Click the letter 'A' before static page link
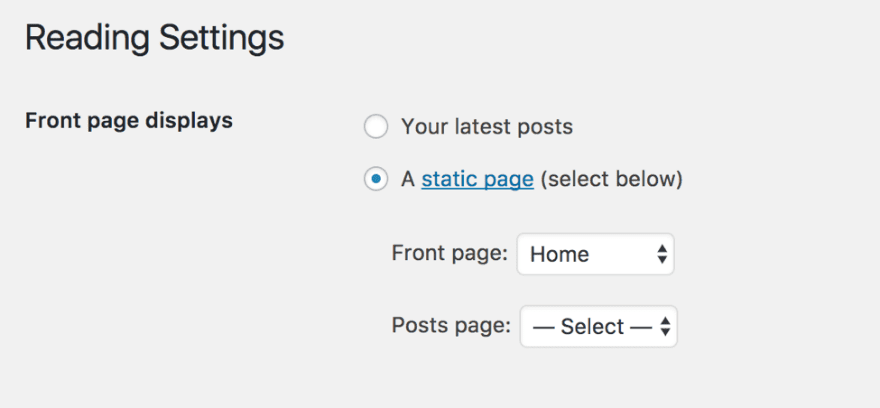This screenshot has height=408, width=880. (408, 180)
